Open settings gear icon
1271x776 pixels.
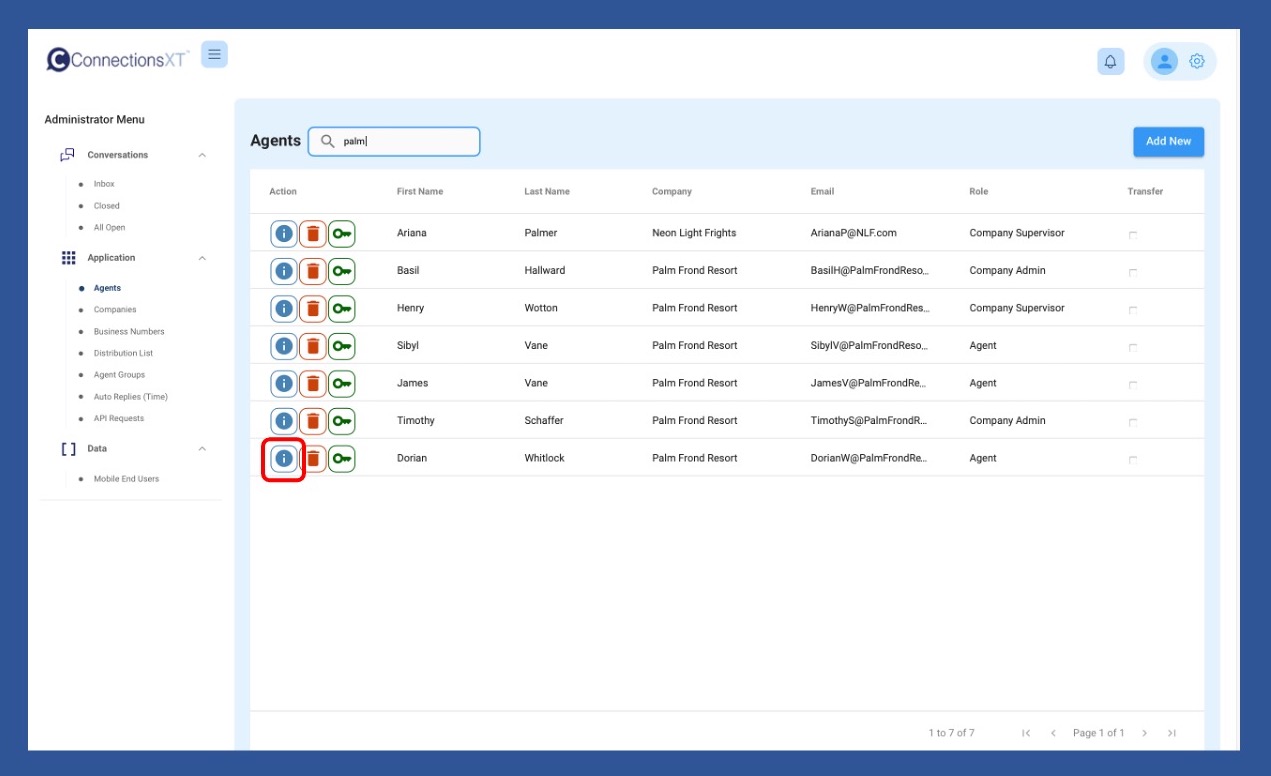1197,62
